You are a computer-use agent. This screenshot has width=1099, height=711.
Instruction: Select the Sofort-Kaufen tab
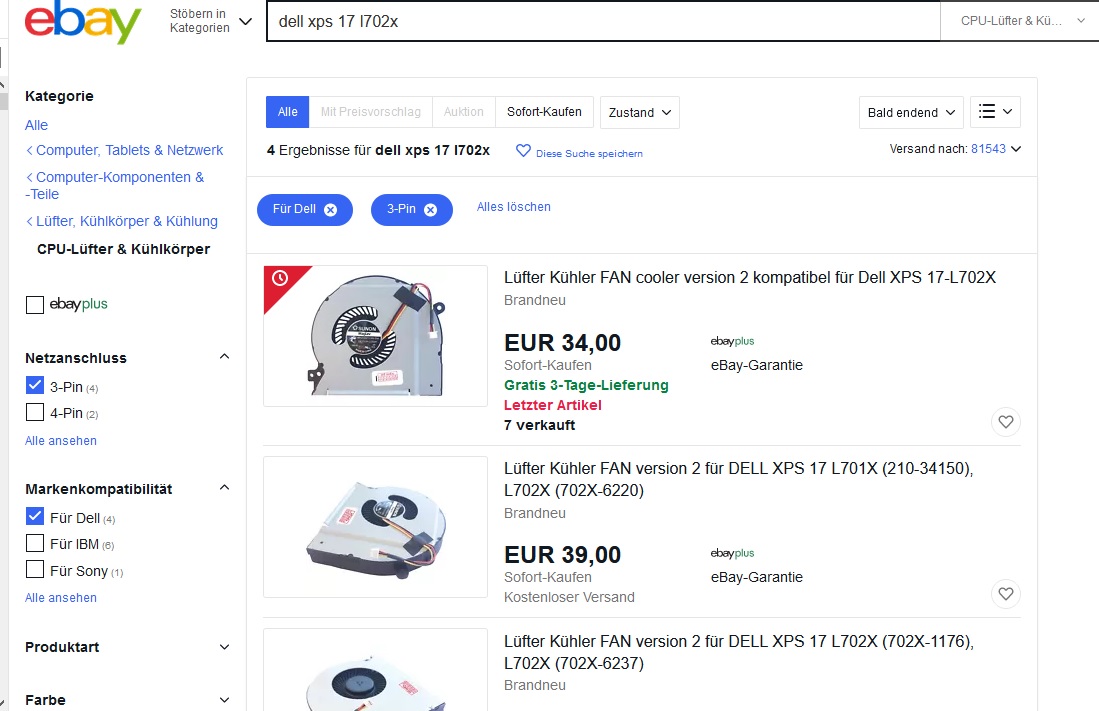(545, 112)
